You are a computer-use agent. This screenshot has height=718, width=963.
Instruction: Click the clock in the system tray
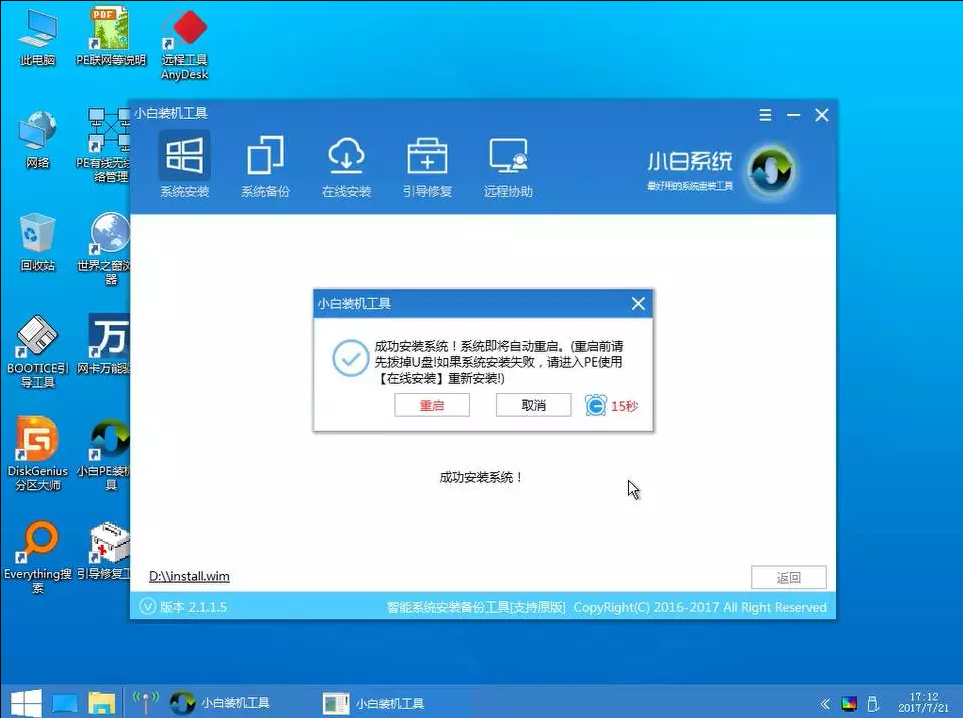tap(925, 703)
